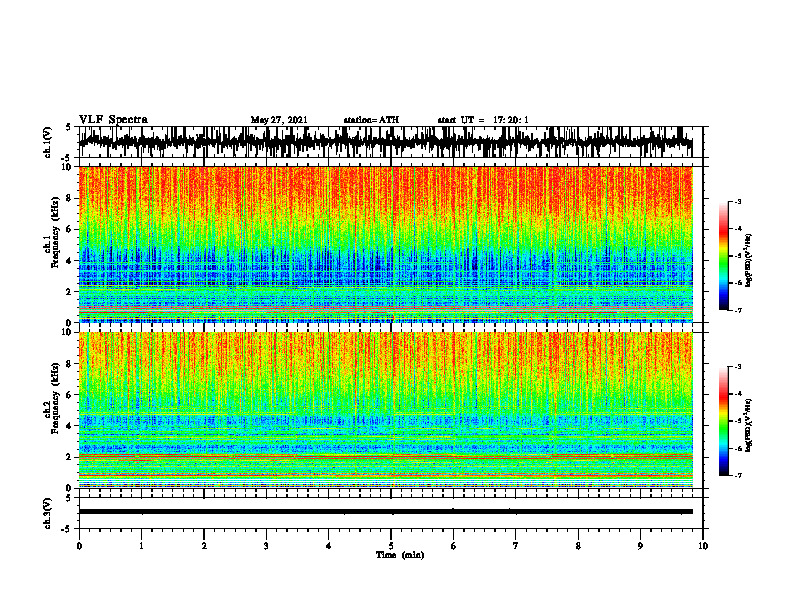
Task: Click the "ch.3(V)" axis label
Action: coord(48,513)
